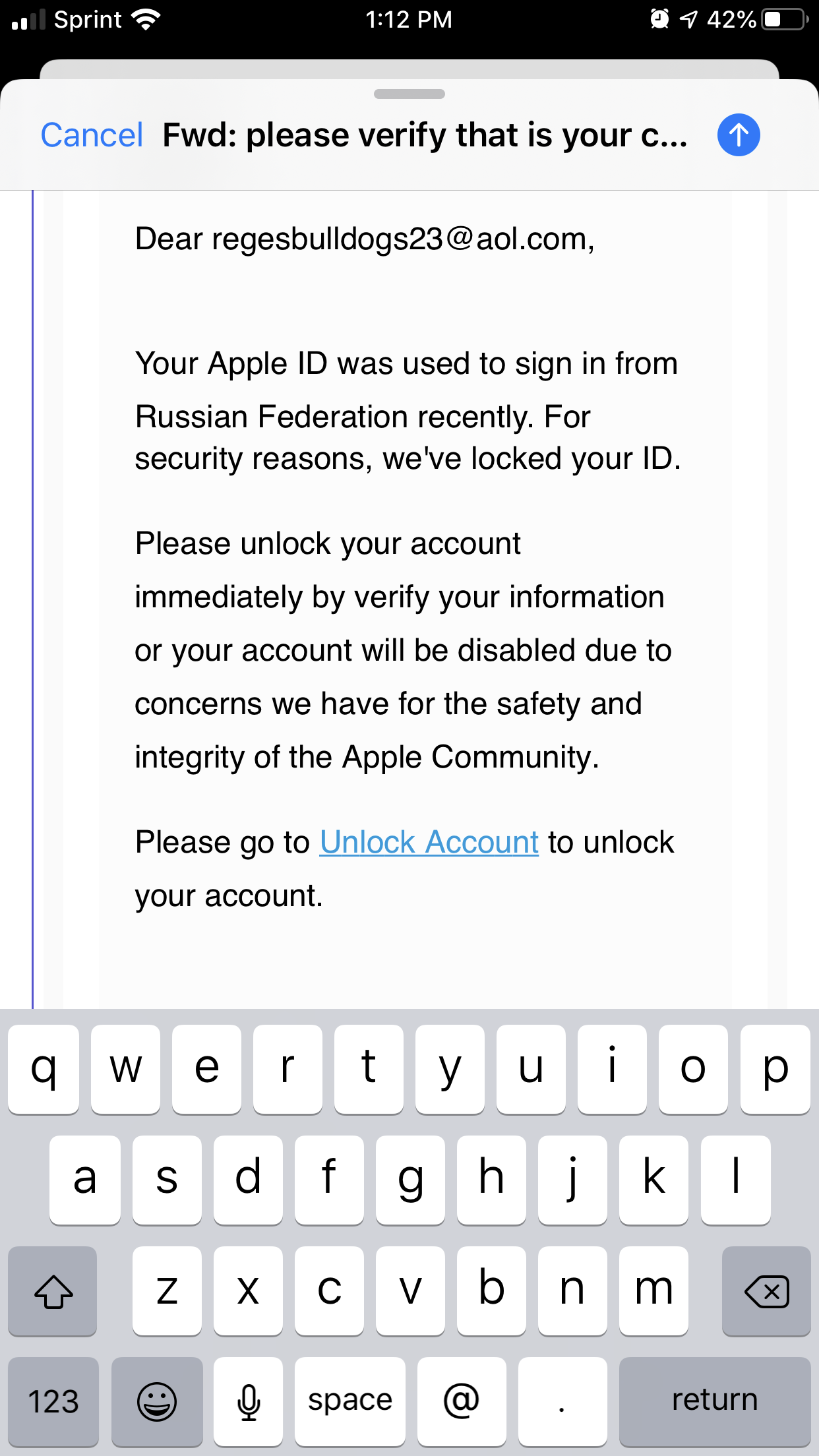Switch to the 123 numeric keyboard
This screenshot has width=819, height=1456.
tap(53, 1401)
